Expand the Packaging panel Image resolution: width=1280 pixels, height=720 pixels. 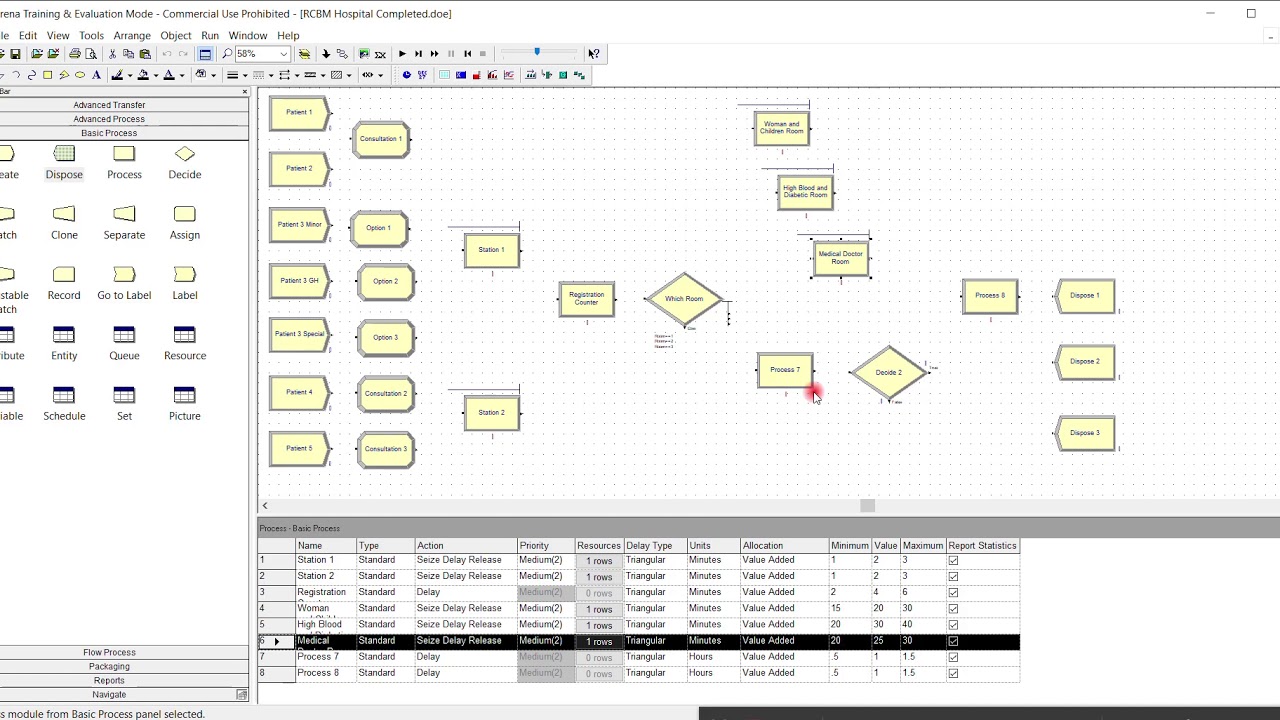click(109, 667)
